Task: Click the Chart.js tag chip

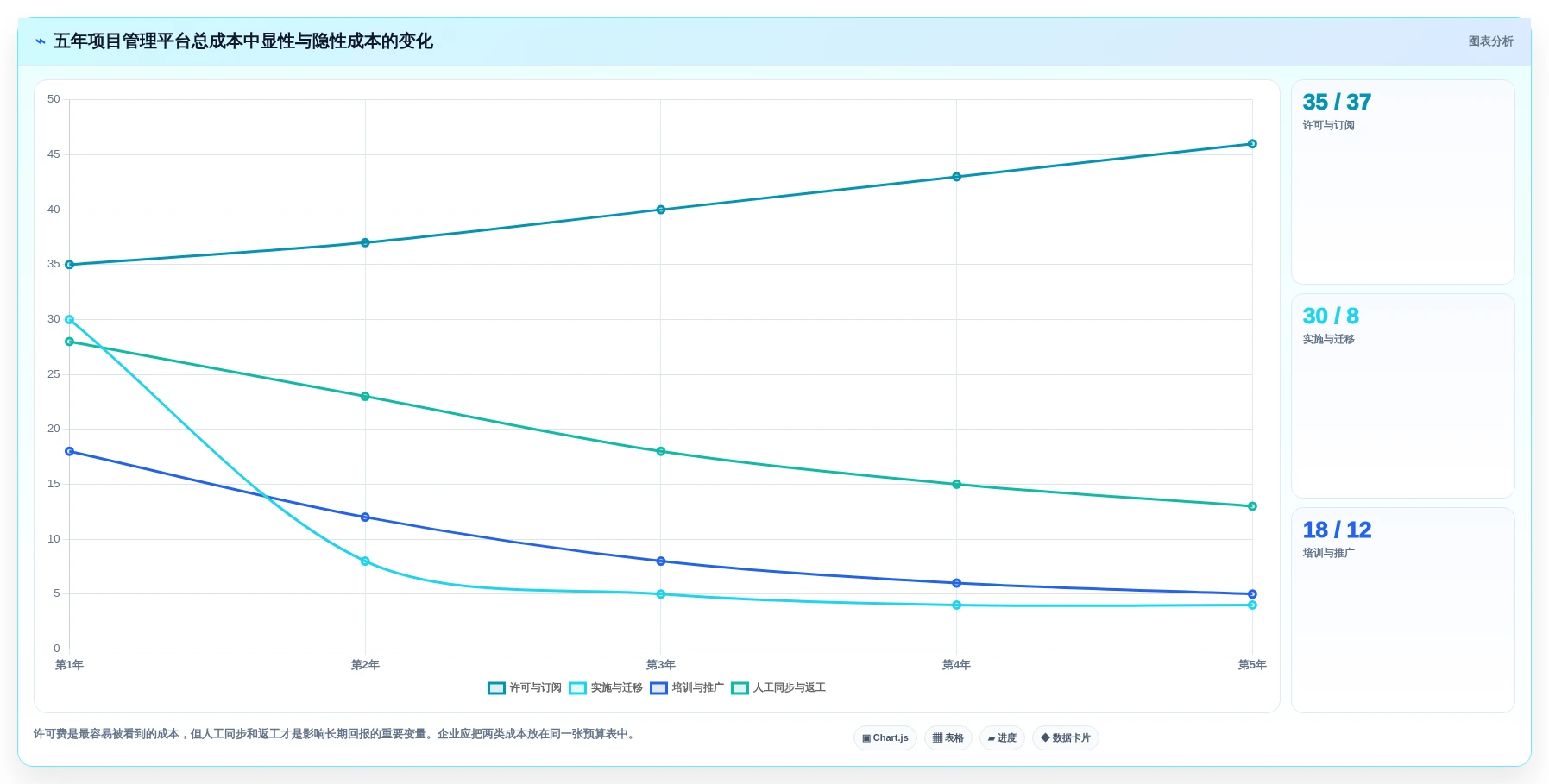Action: tap(885, 738)
